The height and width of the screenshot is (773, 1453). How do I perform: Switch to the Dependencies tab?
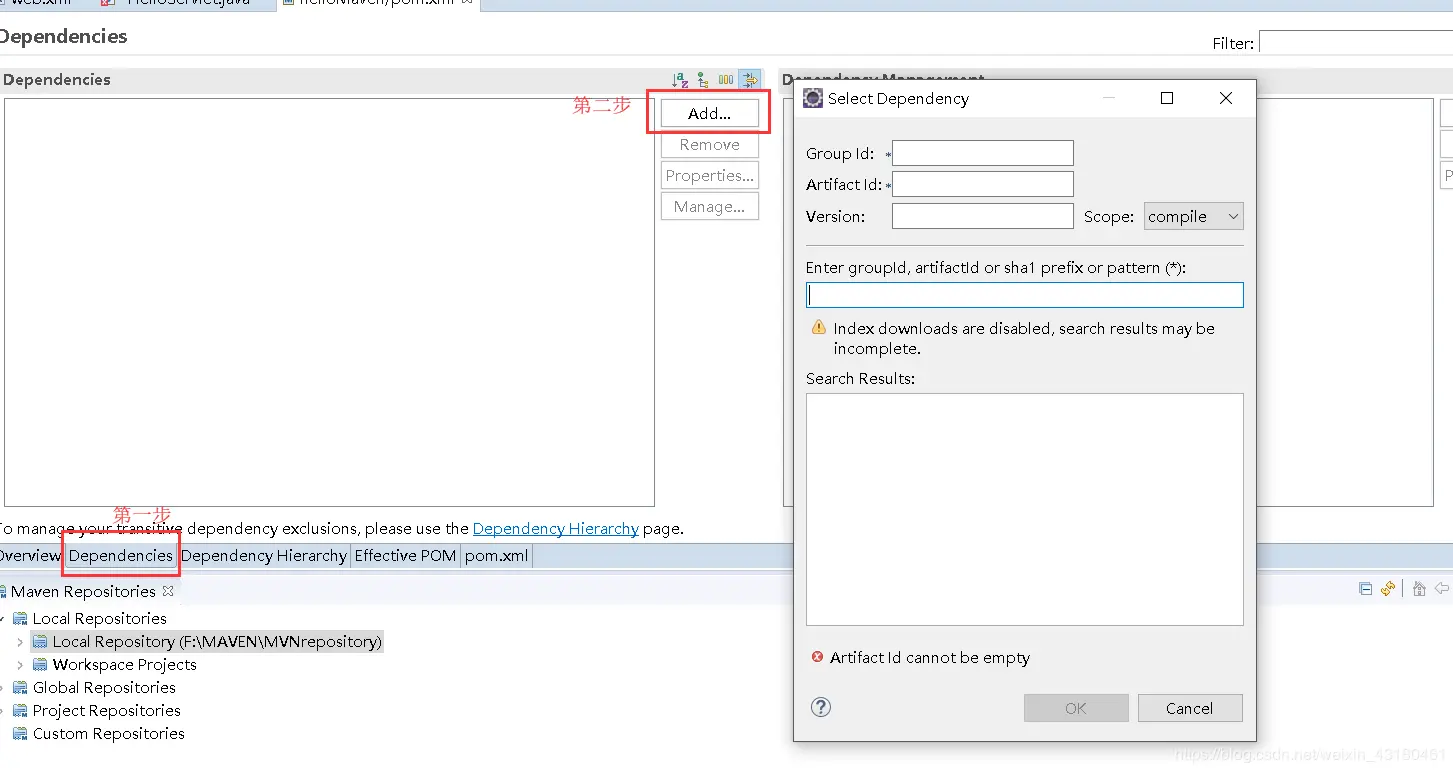(x=121, y=555)
